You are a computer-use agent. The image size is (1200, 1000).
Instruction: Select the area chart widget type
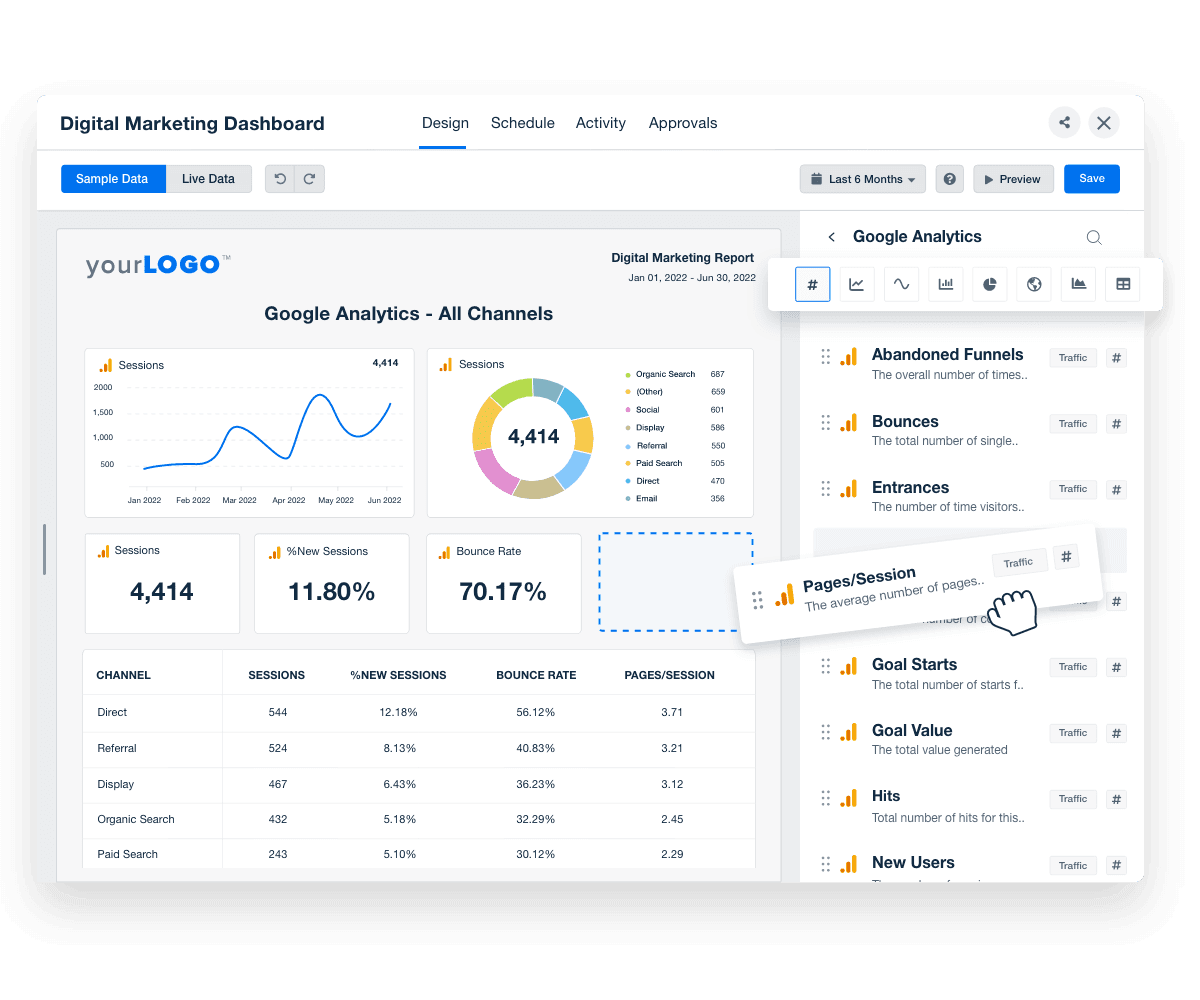tap(1078, 284)
